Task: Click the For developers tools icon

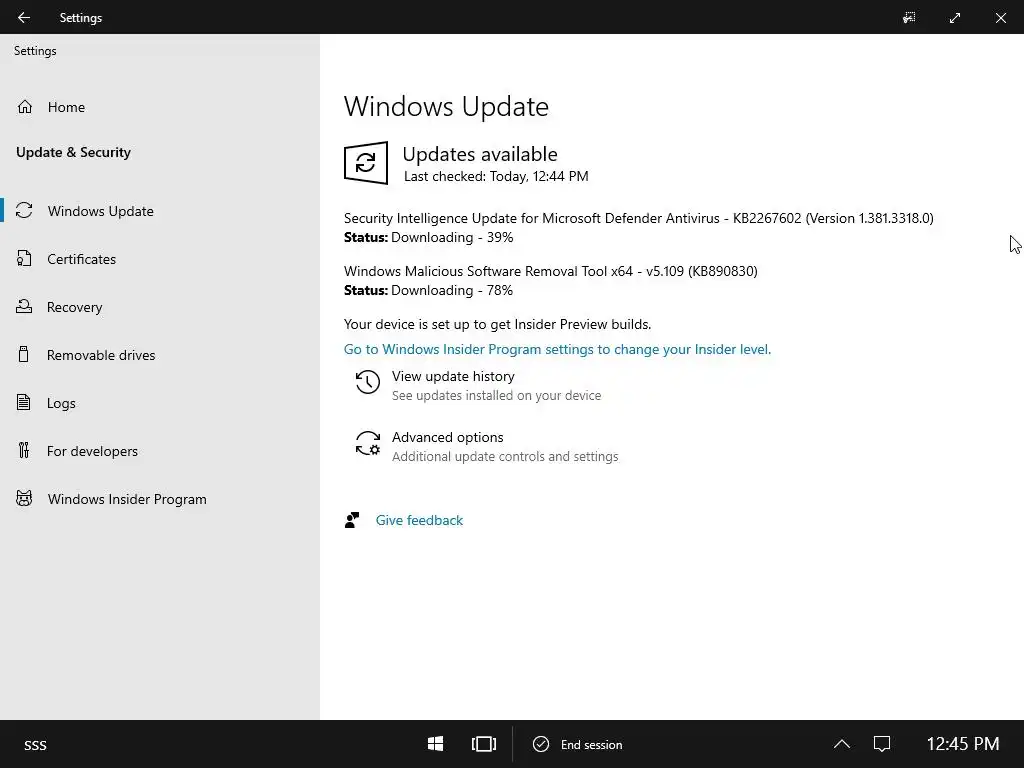Action: [24, 451]
